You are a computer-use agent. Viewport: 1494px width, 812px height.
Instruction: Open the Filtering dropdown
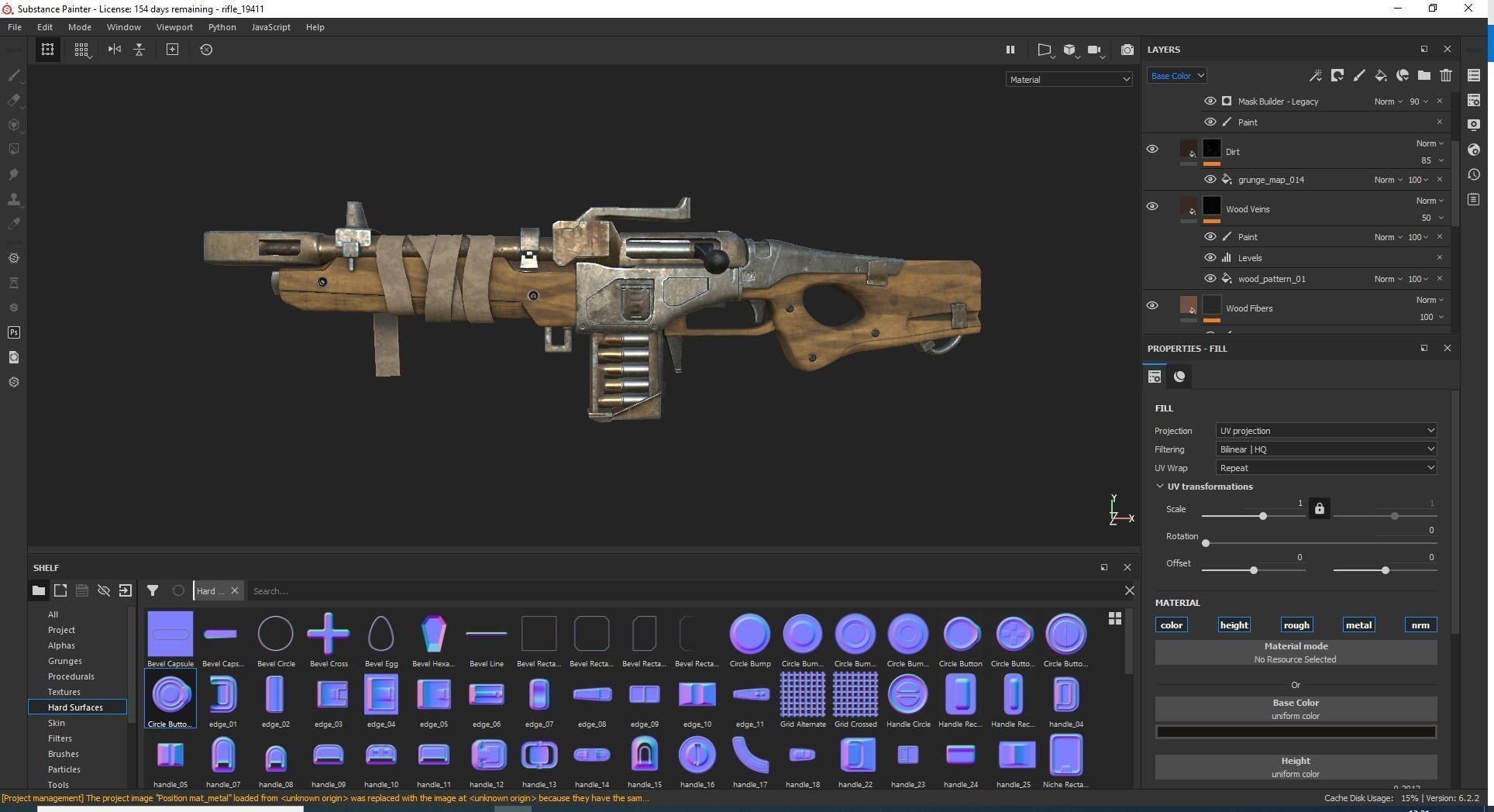(1326, 449)
